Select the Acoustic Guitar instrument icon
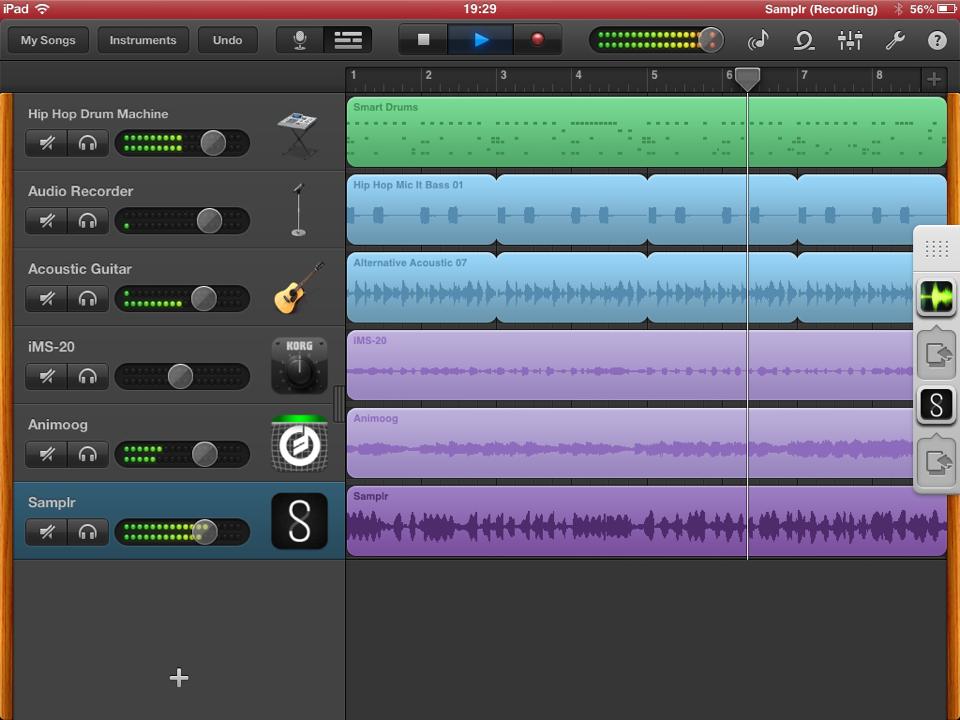The height and width of the screenshot is (720, 960). coord(299,288)
